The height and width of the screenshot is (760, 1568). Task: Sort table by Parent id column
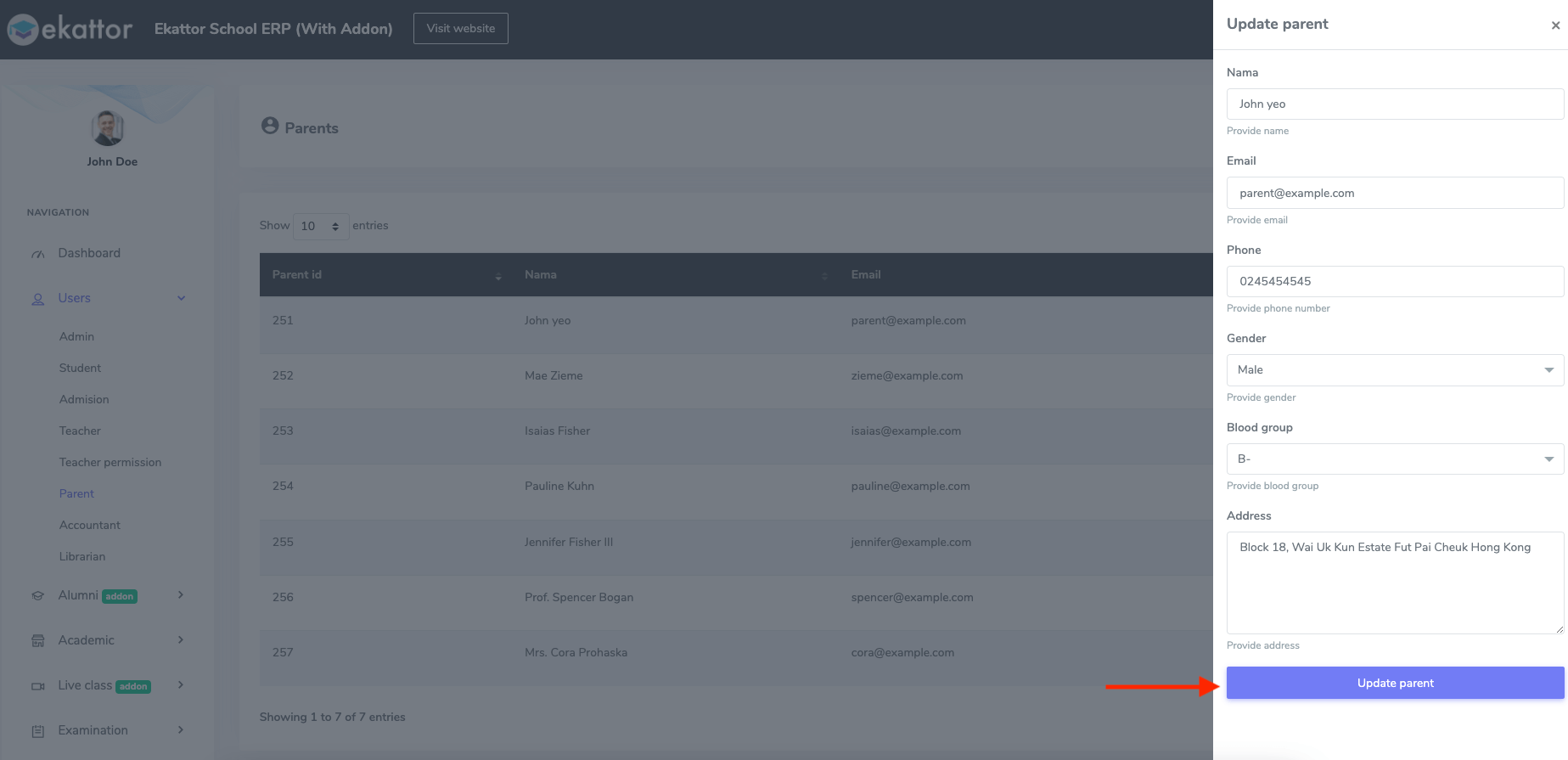point(498,275)
